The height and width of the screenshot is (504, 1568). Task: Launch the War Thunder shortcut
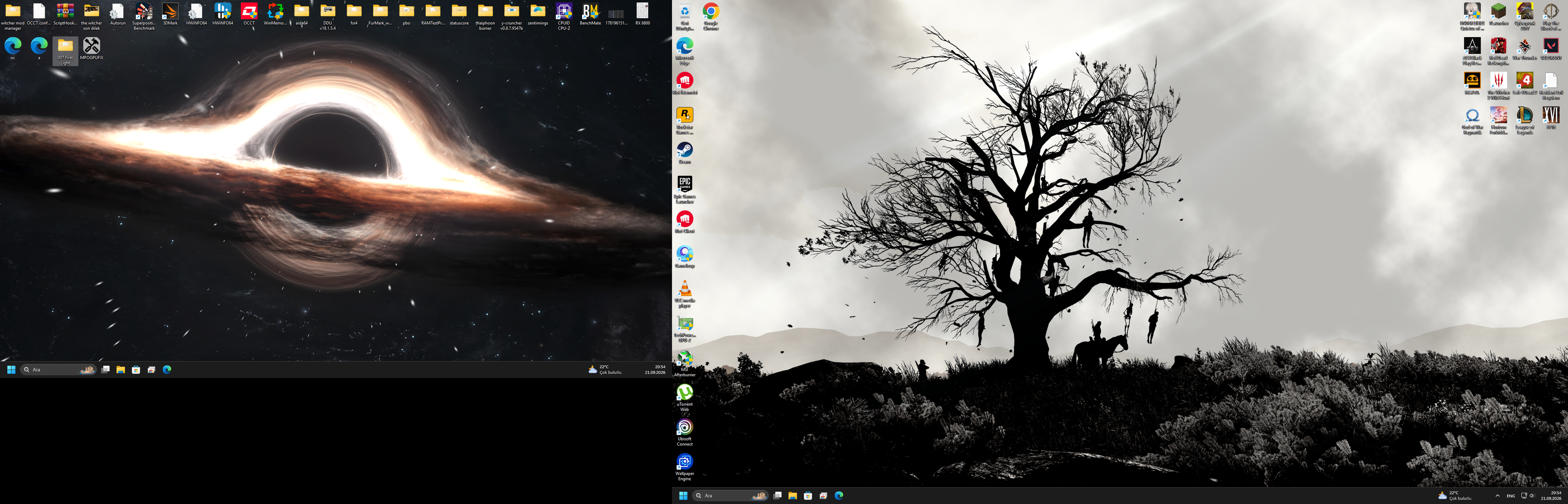coord(1525,49)
